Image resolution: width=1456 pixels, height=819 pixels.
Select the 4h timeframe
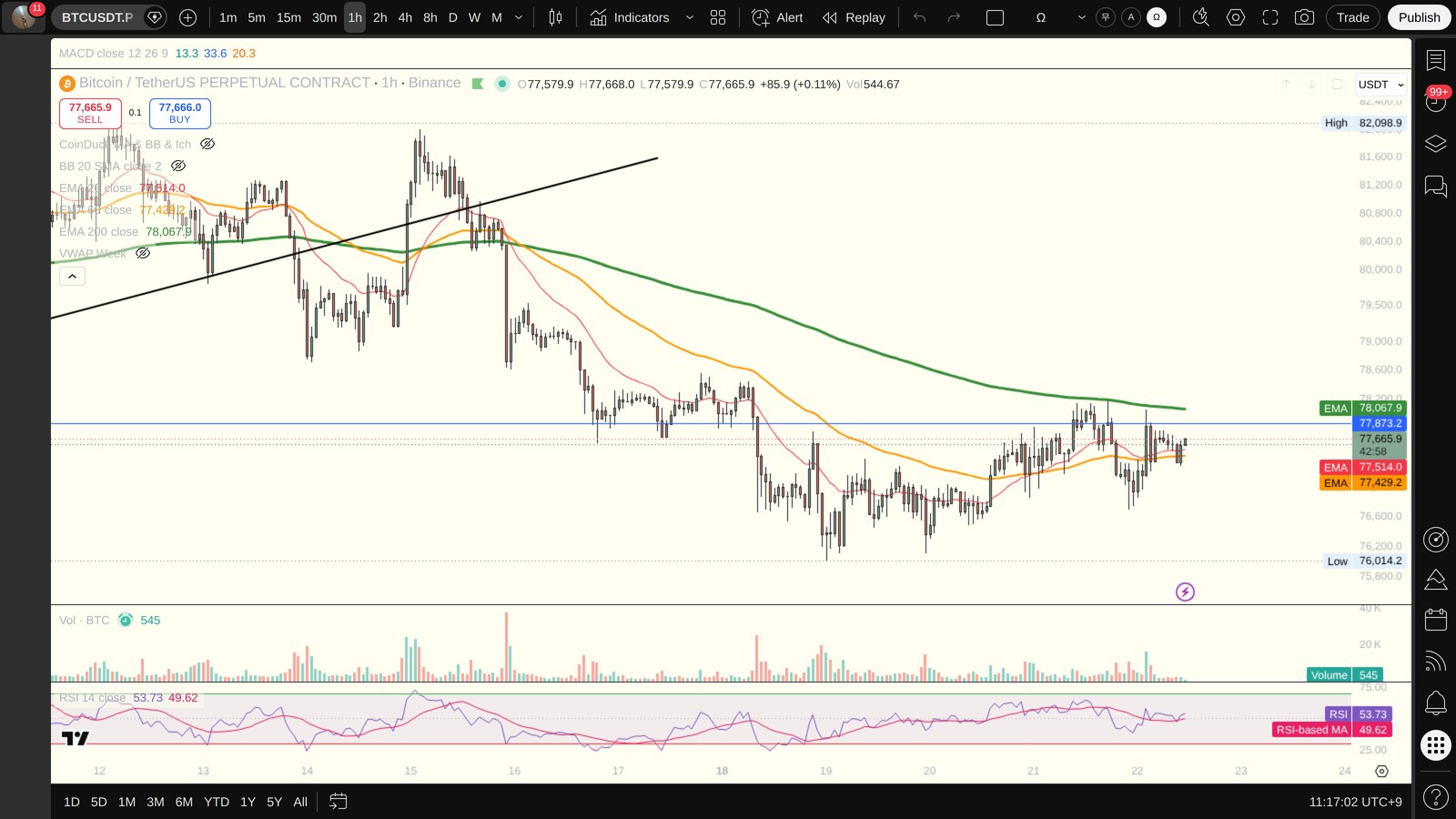pos(405,17)
